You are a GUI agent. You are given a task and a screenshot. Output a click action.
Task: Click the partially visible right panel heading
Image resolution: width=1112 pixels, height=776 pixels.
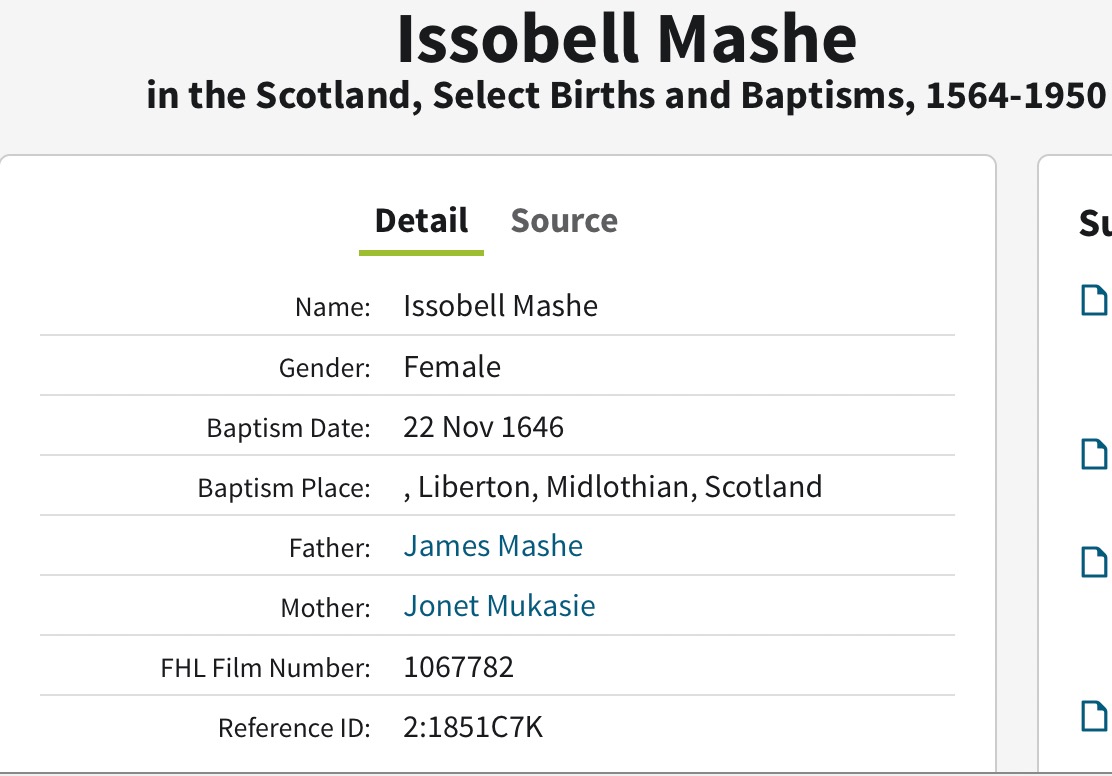pyautogui.click(x=1095, y=223)
